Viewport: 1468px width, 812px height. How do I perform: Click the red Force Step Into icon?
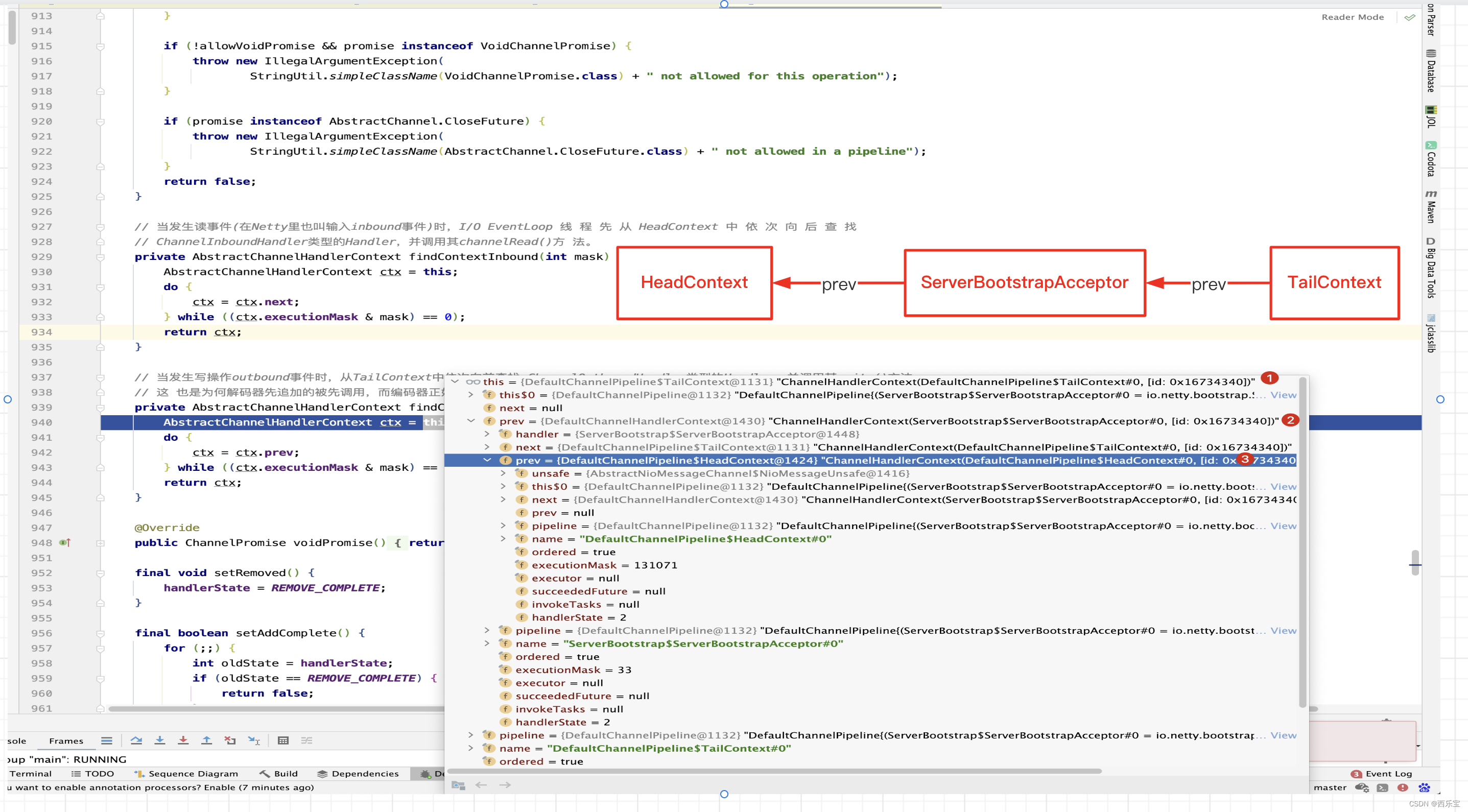(x=183, y=740)
